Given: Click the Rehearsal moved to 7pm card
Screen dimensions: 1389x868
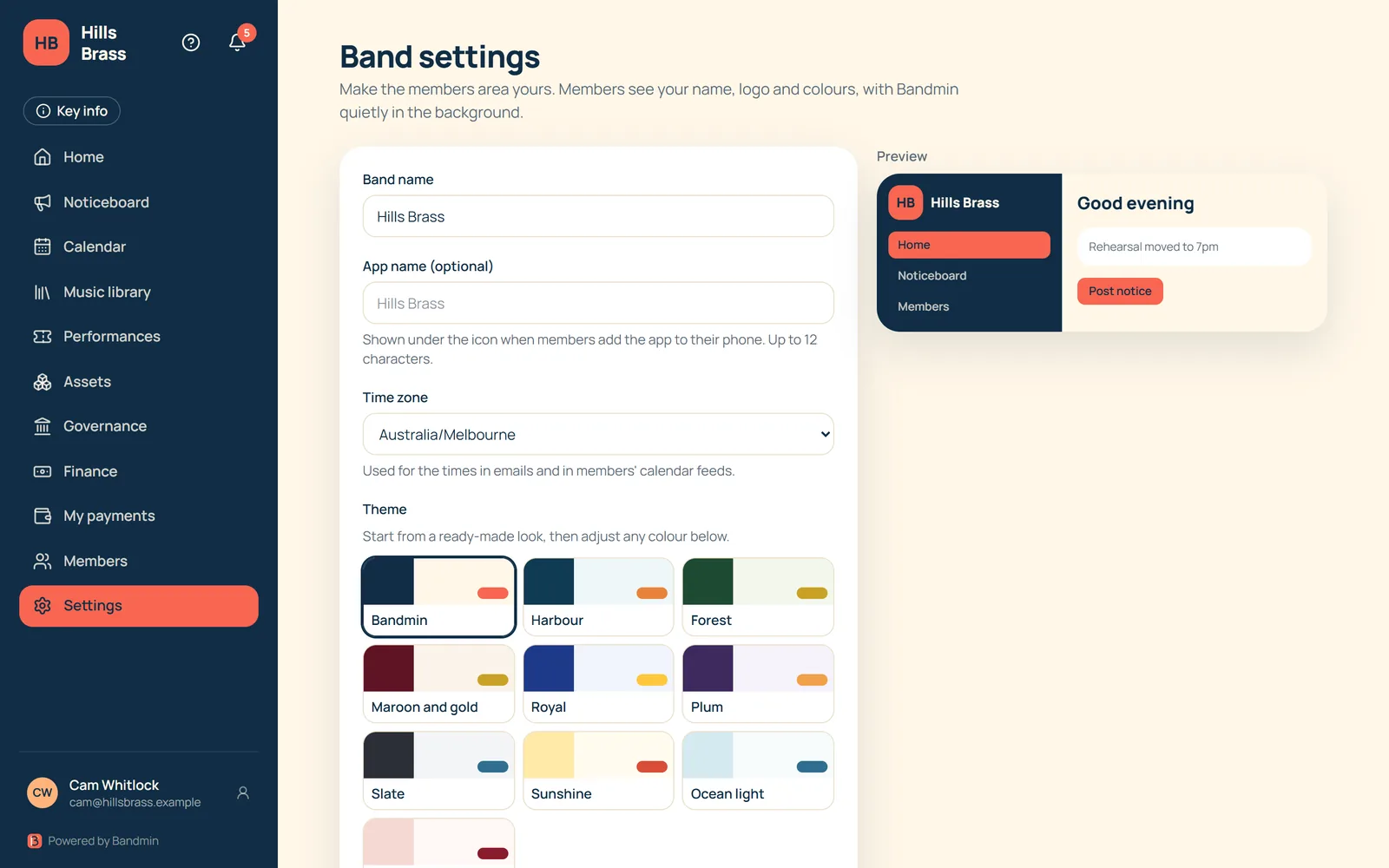Looking at the screenshot, I should point(1194,247).
